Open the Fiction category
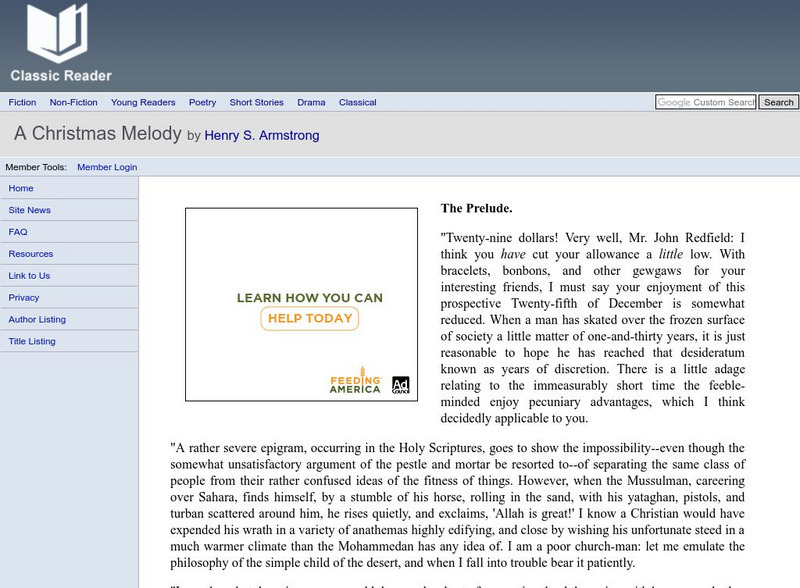The image size is (800, 588). pos(22,102)
